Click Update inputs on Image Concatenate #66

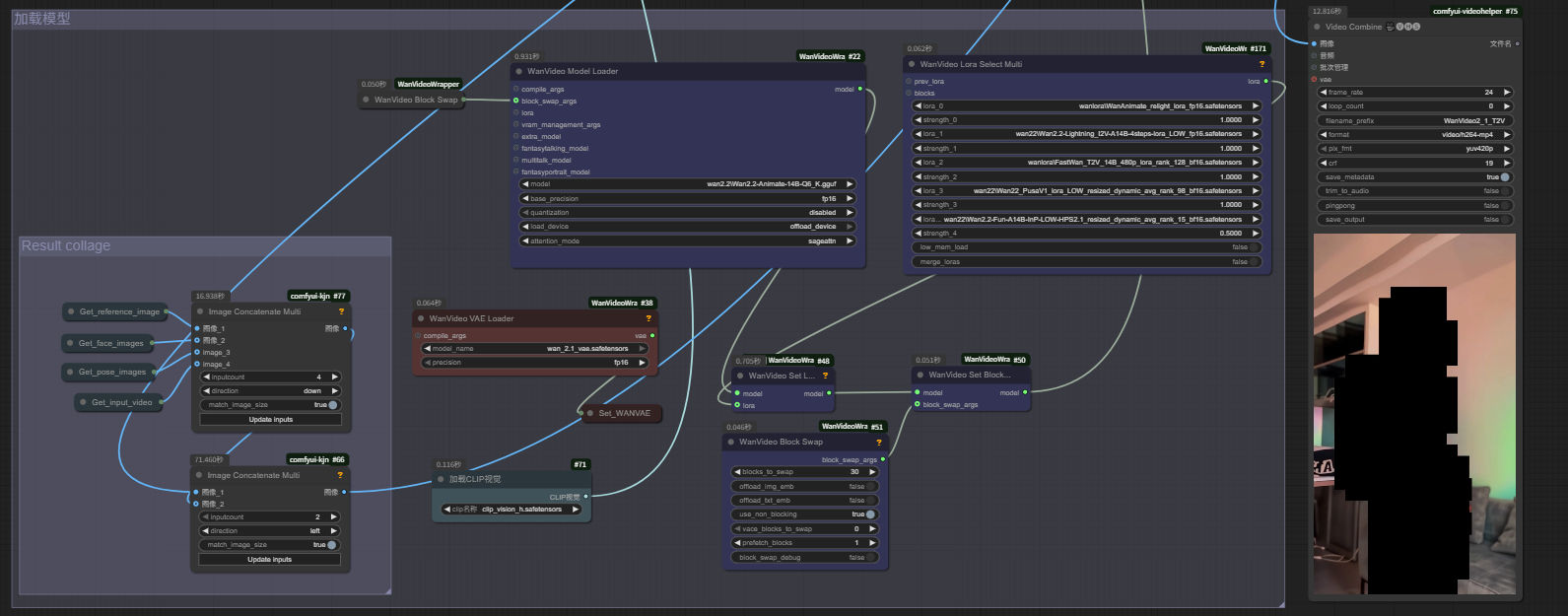[x=269, y=560]
